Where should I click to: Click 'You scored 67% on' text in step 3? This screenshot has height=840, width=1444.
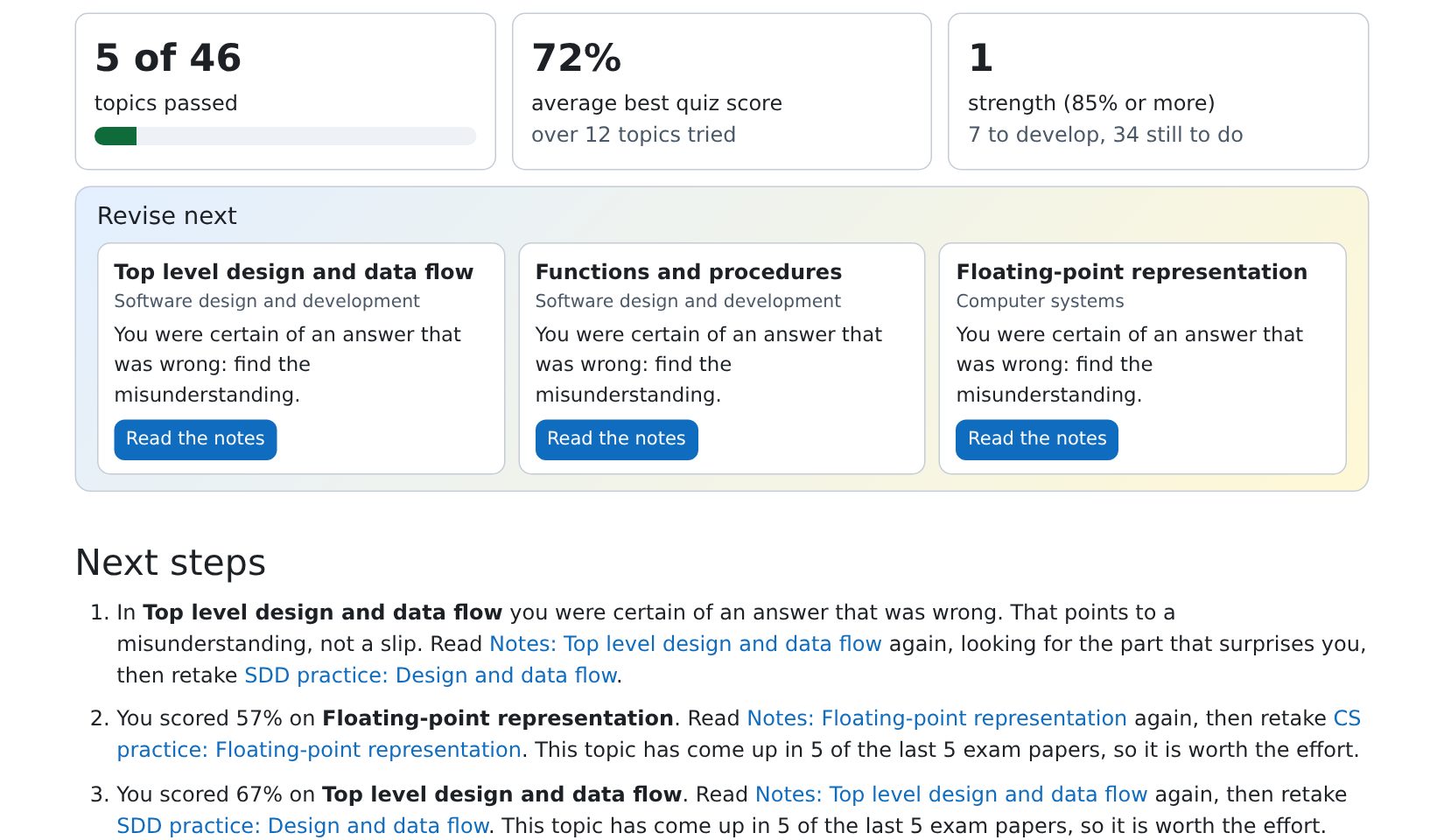(x=216, y=794)
